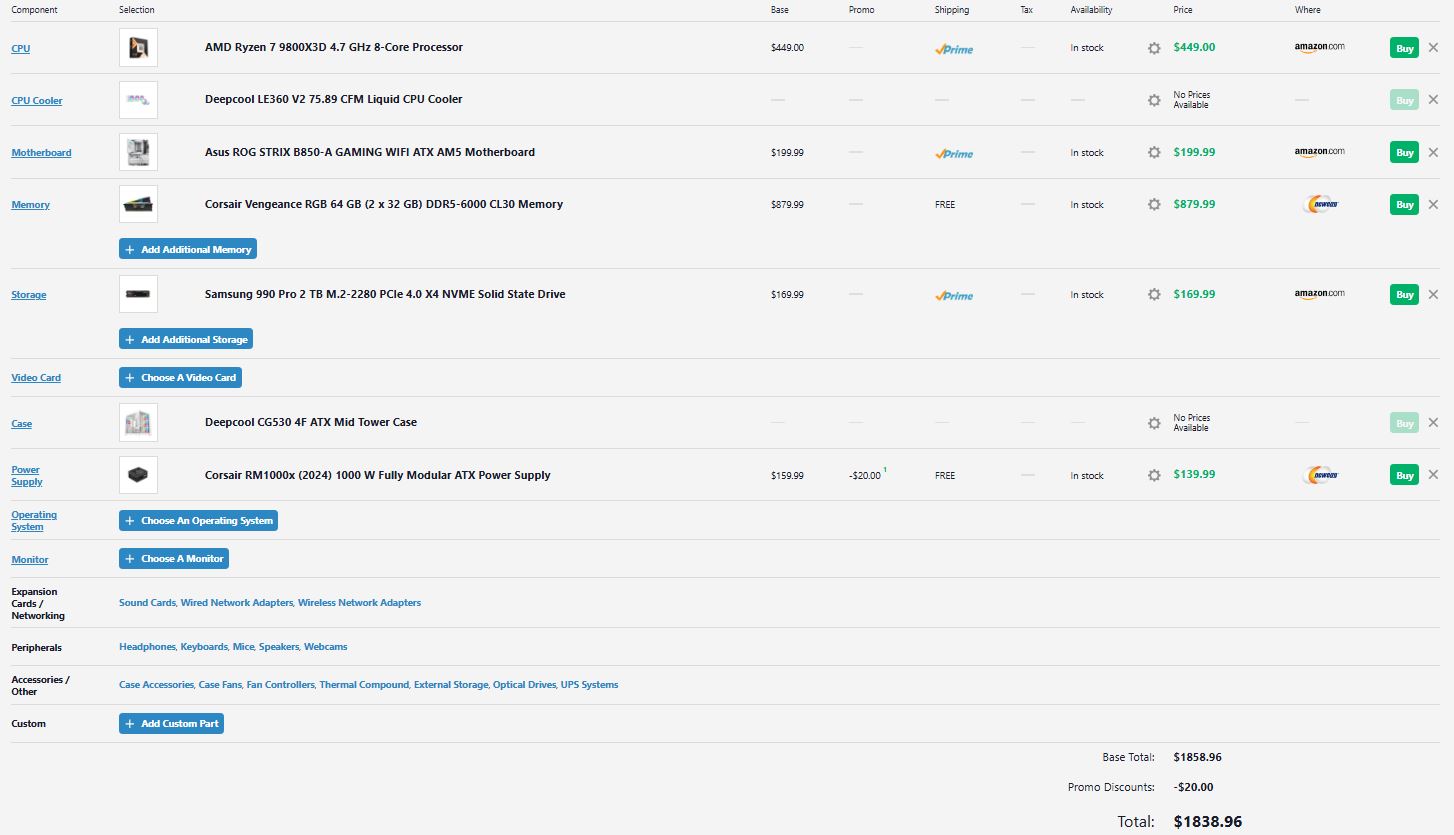Browse Wired Network Adapters
This screenshot has width=1454, height=835.
237,603
